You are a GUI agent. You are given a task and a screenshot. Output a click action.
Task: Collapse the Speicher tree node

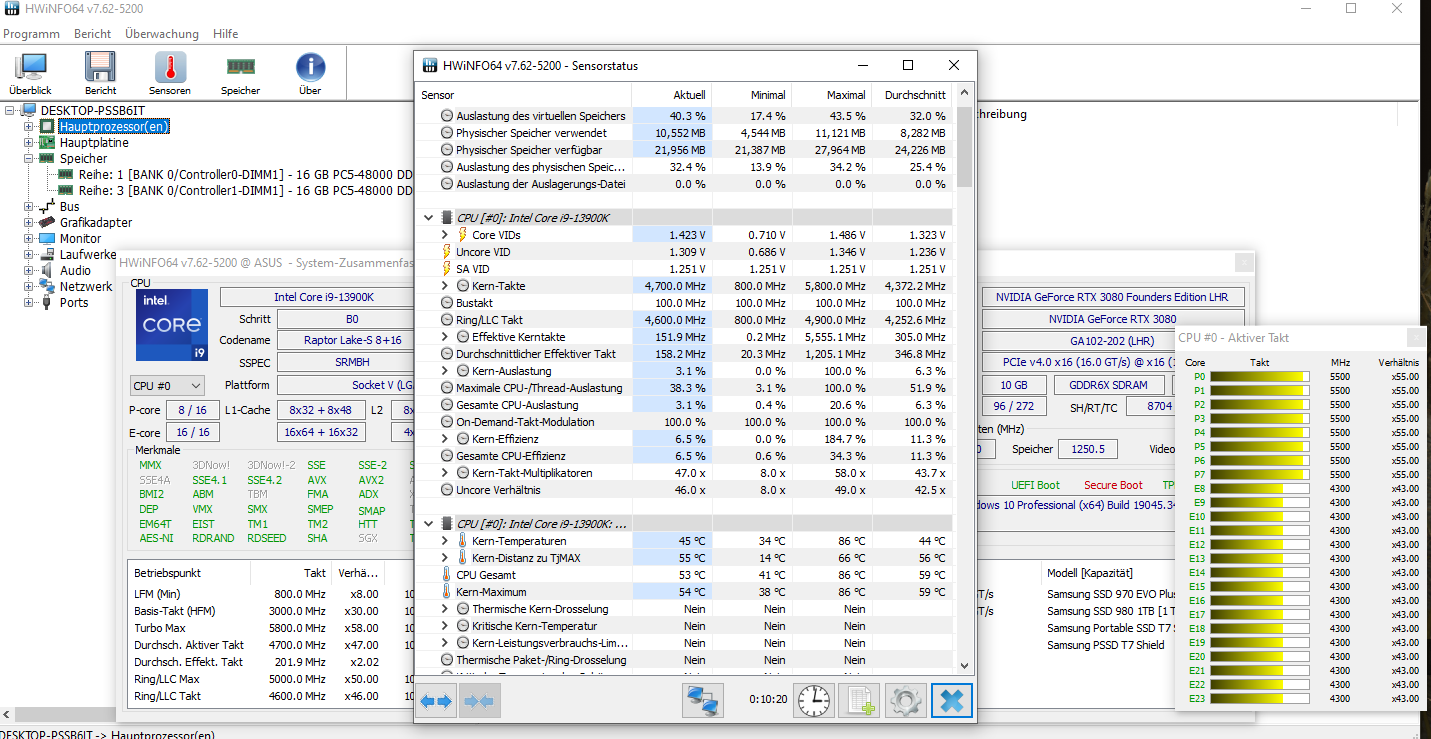pyautogui.click(x=30, y=158)
